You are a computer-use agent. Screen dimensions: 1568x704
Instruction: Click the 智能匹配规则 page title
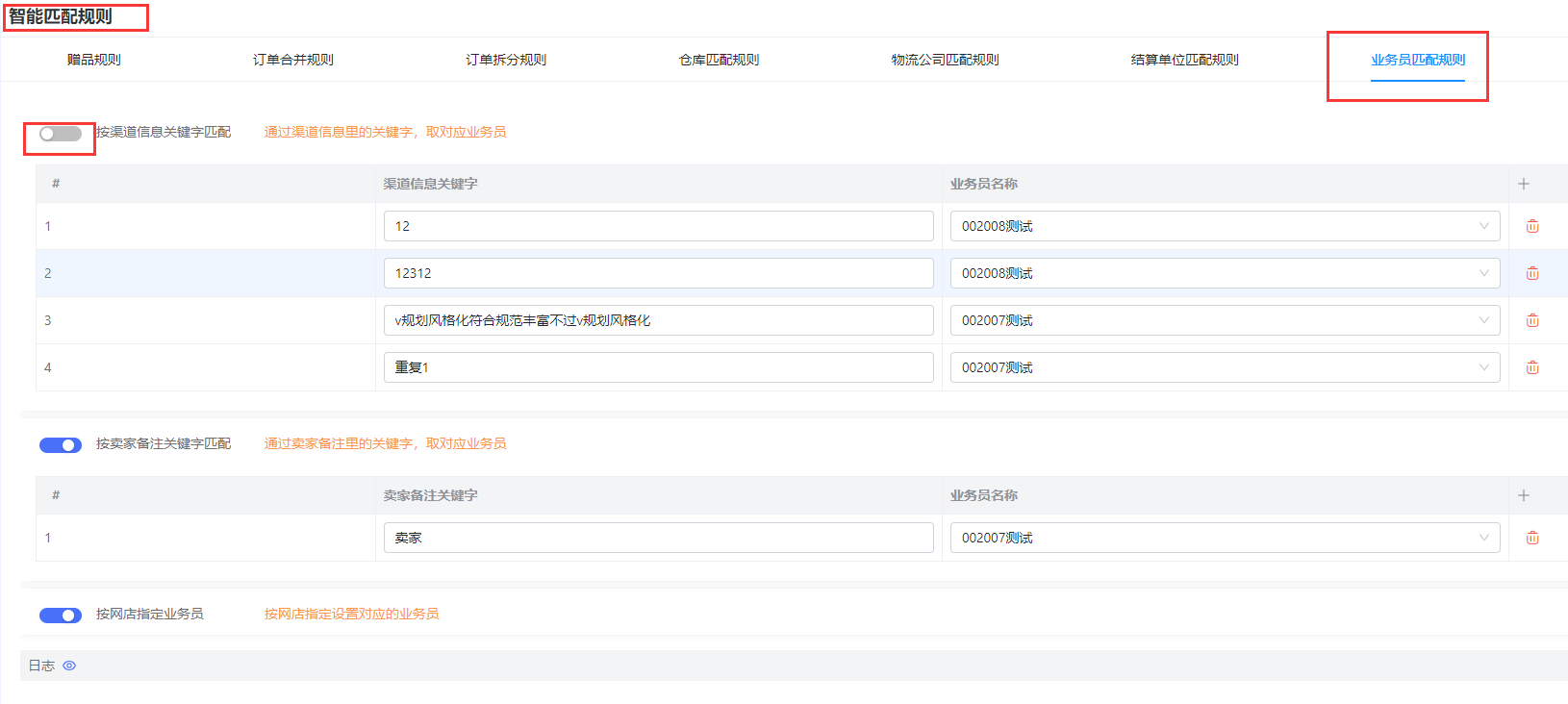tap(61, 16)
